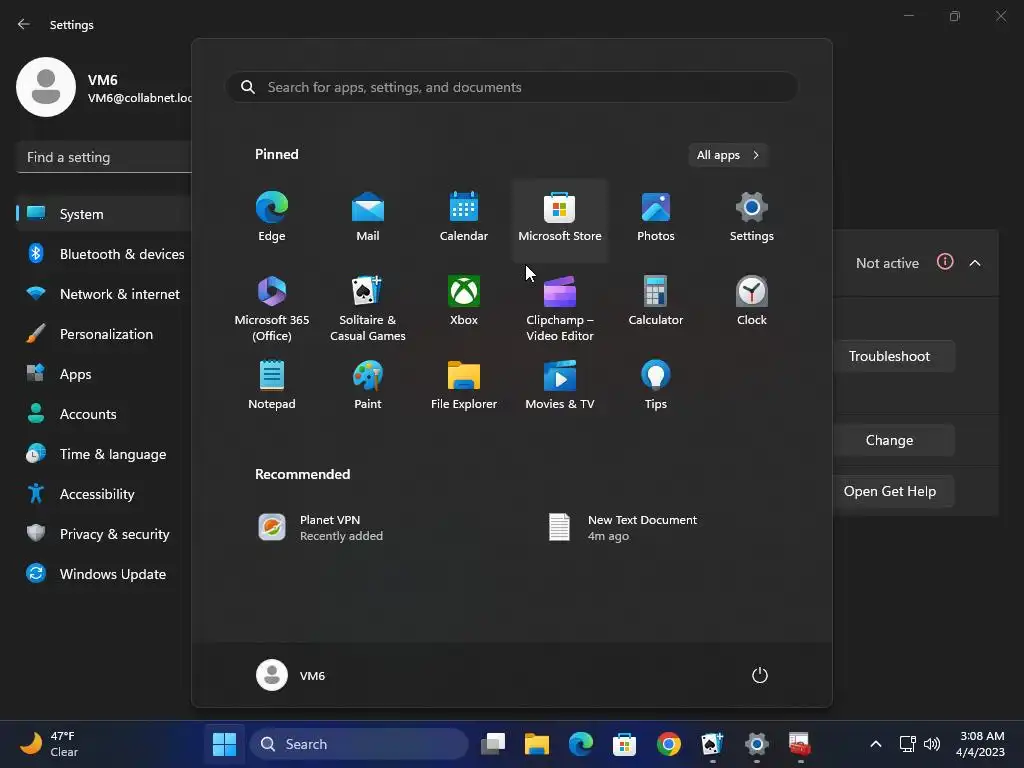
Task: Click the power button in Start menu
Action: [760, 675]
